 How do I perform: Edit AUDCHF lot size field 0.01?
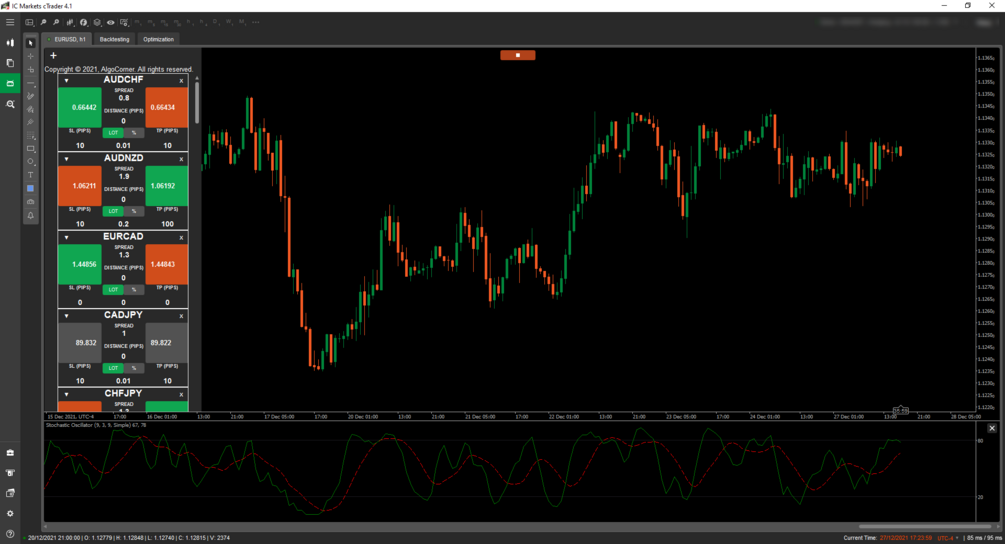coord(123,145)
